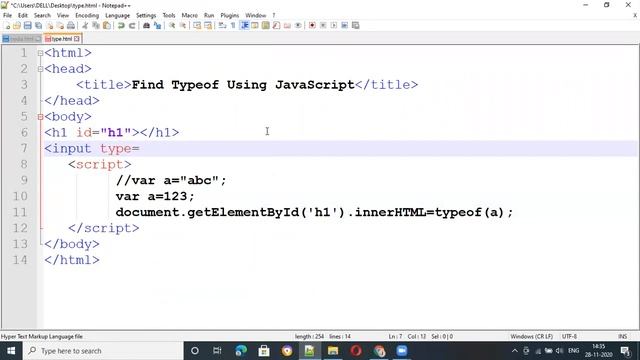
Task: Open the Plugins menu
Action: pos(229,16)
